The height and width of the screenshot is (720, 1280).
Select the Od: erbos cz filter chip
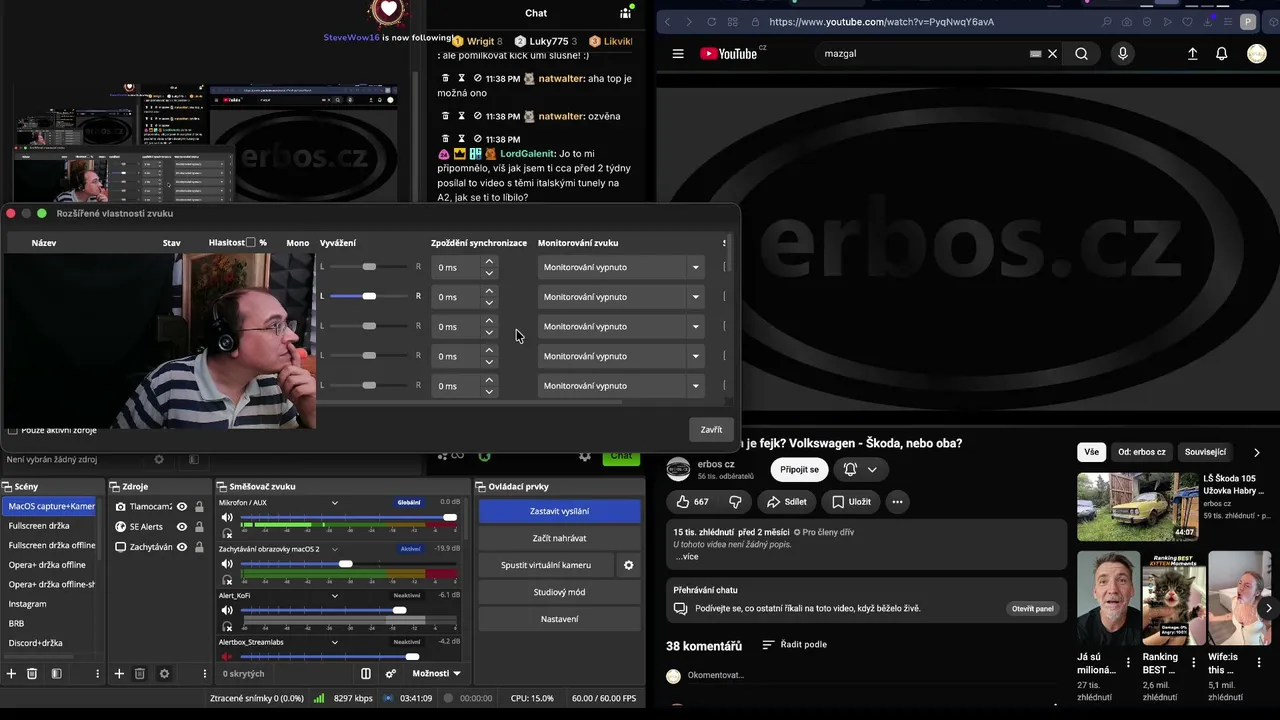pos(1142,452)
